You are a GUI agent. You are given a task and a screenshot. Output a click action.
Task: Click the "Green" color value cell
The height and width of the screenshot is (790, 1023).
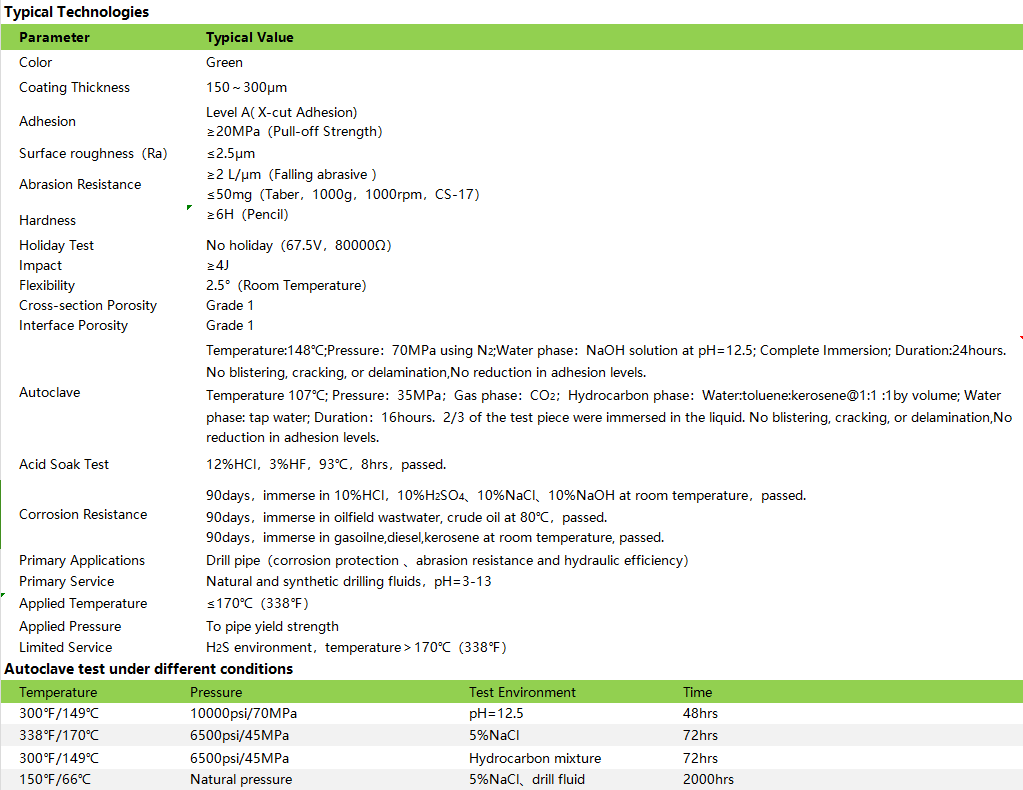(x=224, y=62)
